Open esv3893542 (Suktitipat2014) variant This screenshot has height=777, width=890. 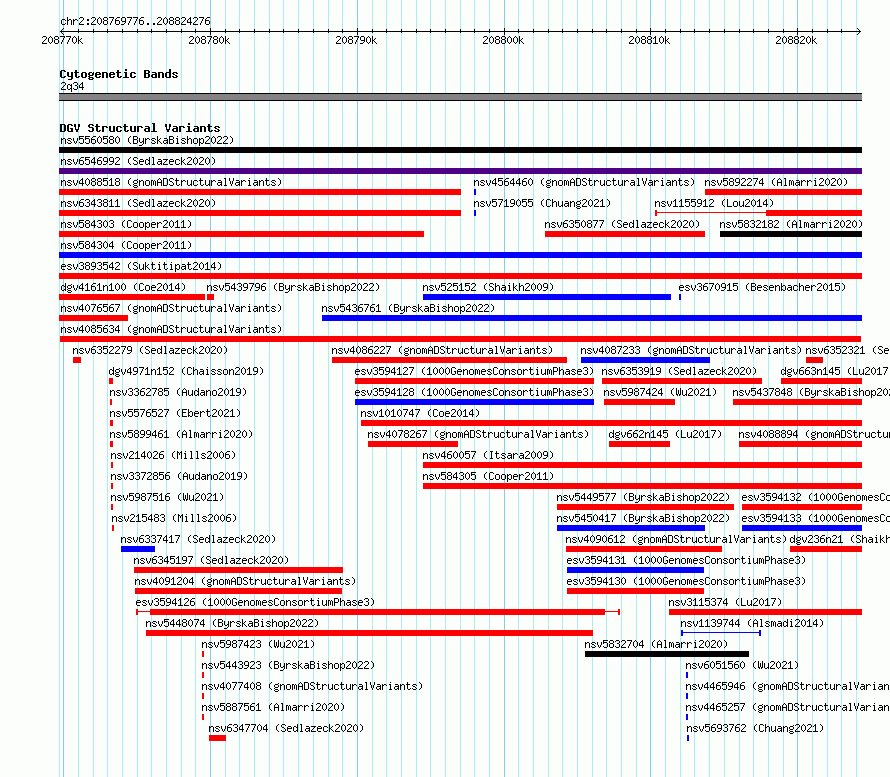tap(460, 276)
